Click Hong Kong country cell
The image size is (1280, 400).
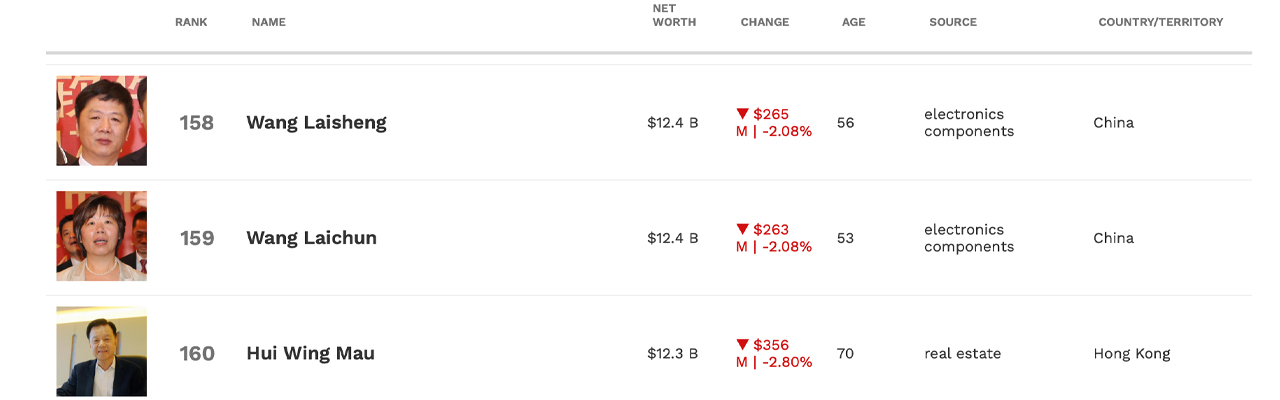point(1131,353)
